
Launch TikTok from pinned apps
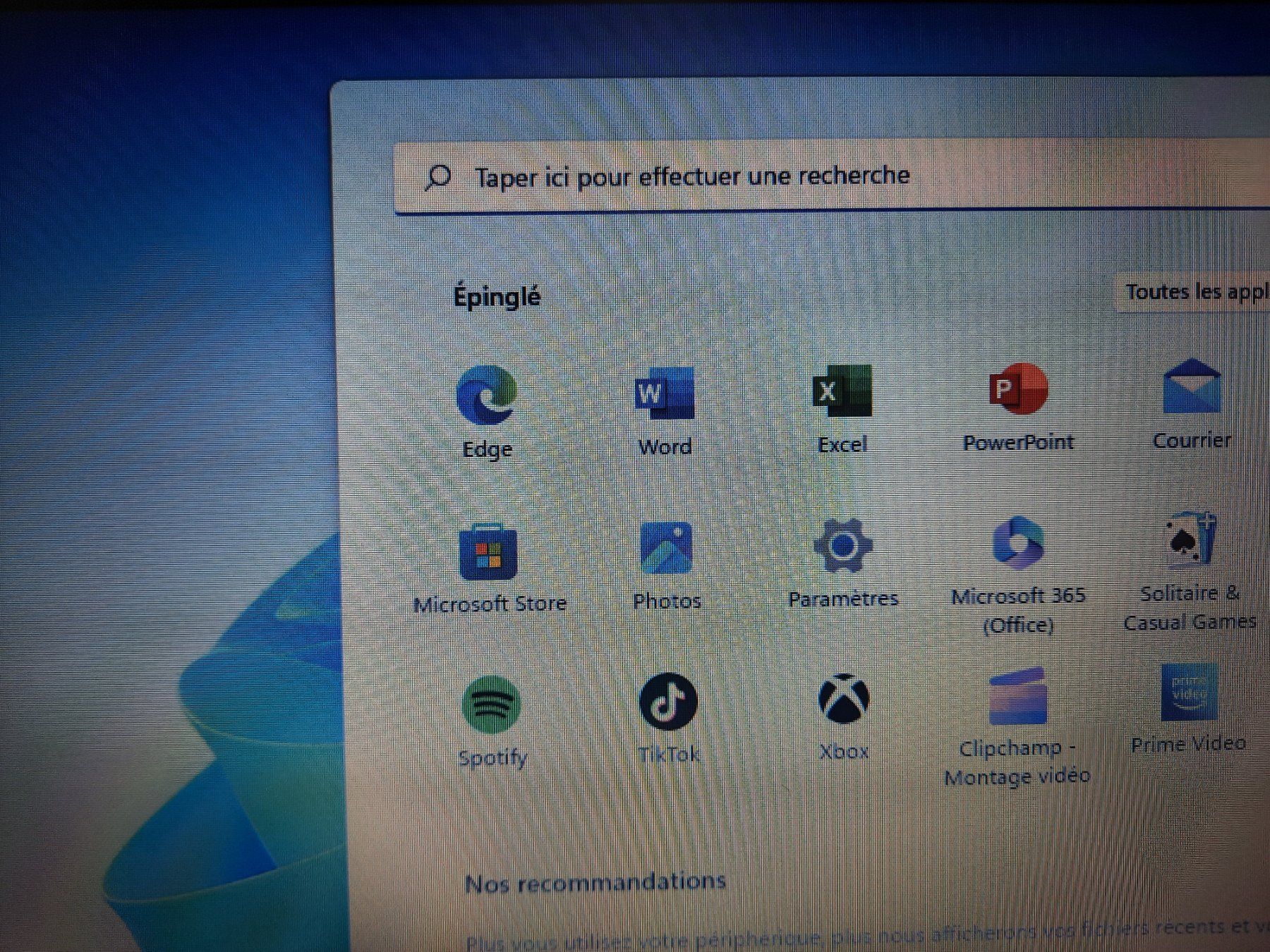tap(668, 702)
